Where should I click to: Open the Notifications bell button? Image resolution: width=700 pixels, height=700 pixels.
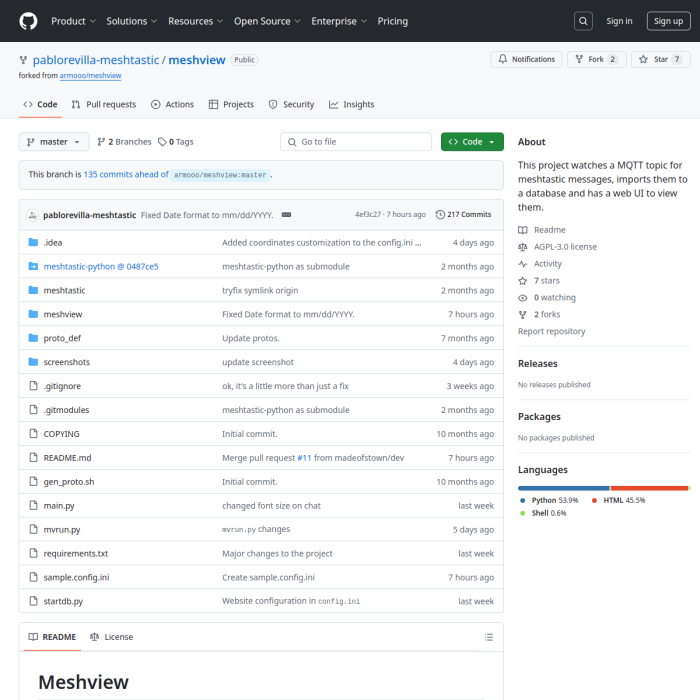coord(526,59)
